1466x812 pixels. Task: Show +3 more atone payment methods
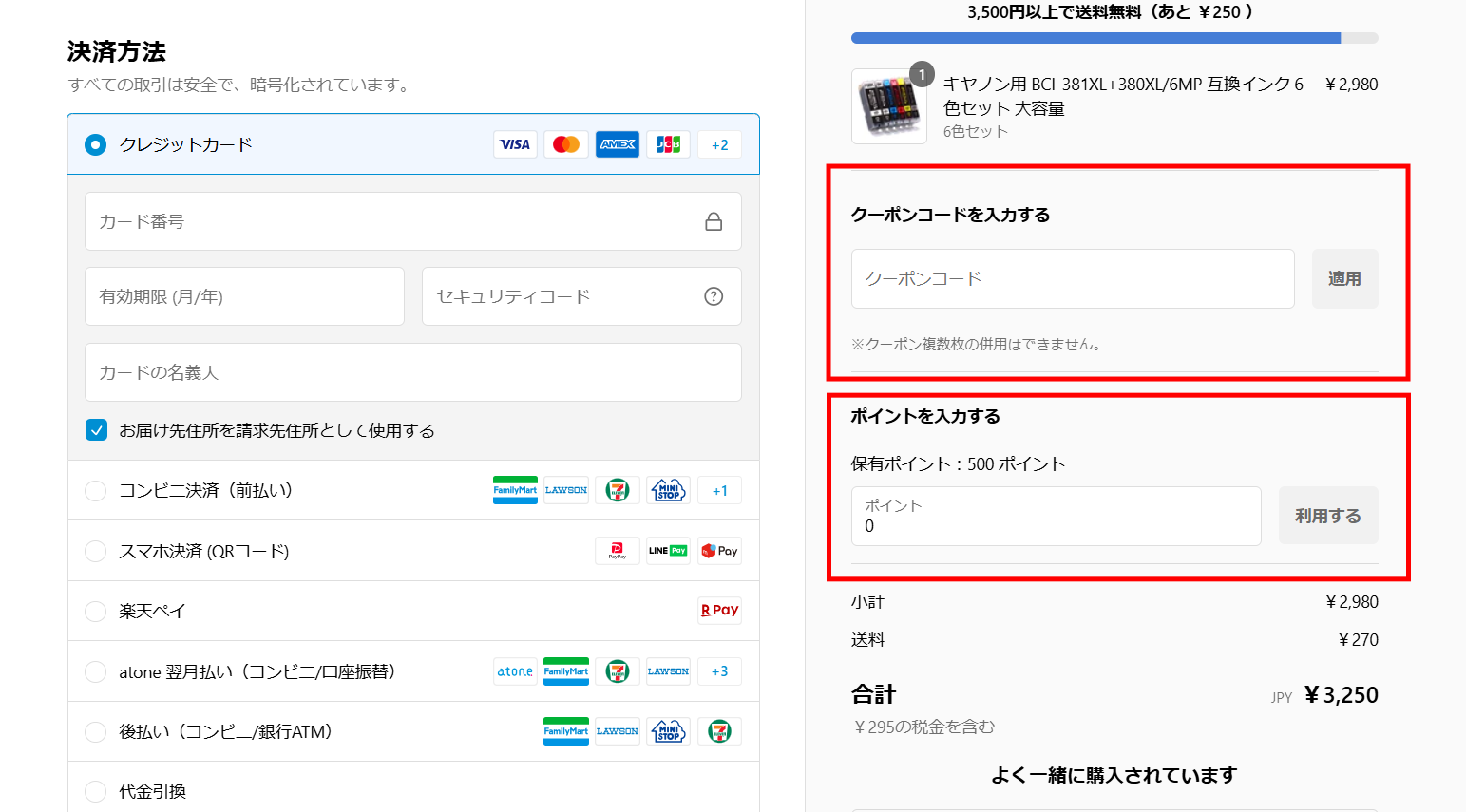click(719, 671)
